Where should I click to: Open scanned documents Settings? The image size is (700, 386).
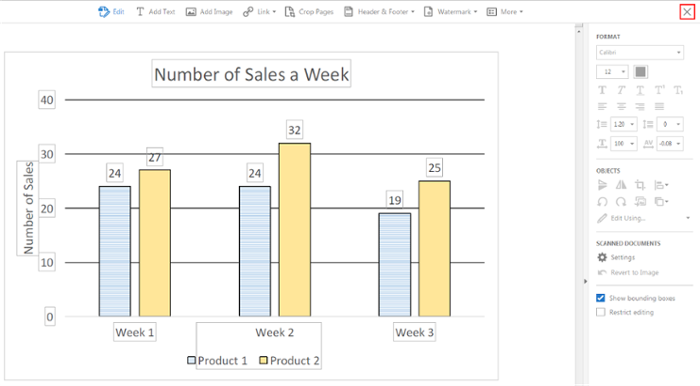[616, 257]
